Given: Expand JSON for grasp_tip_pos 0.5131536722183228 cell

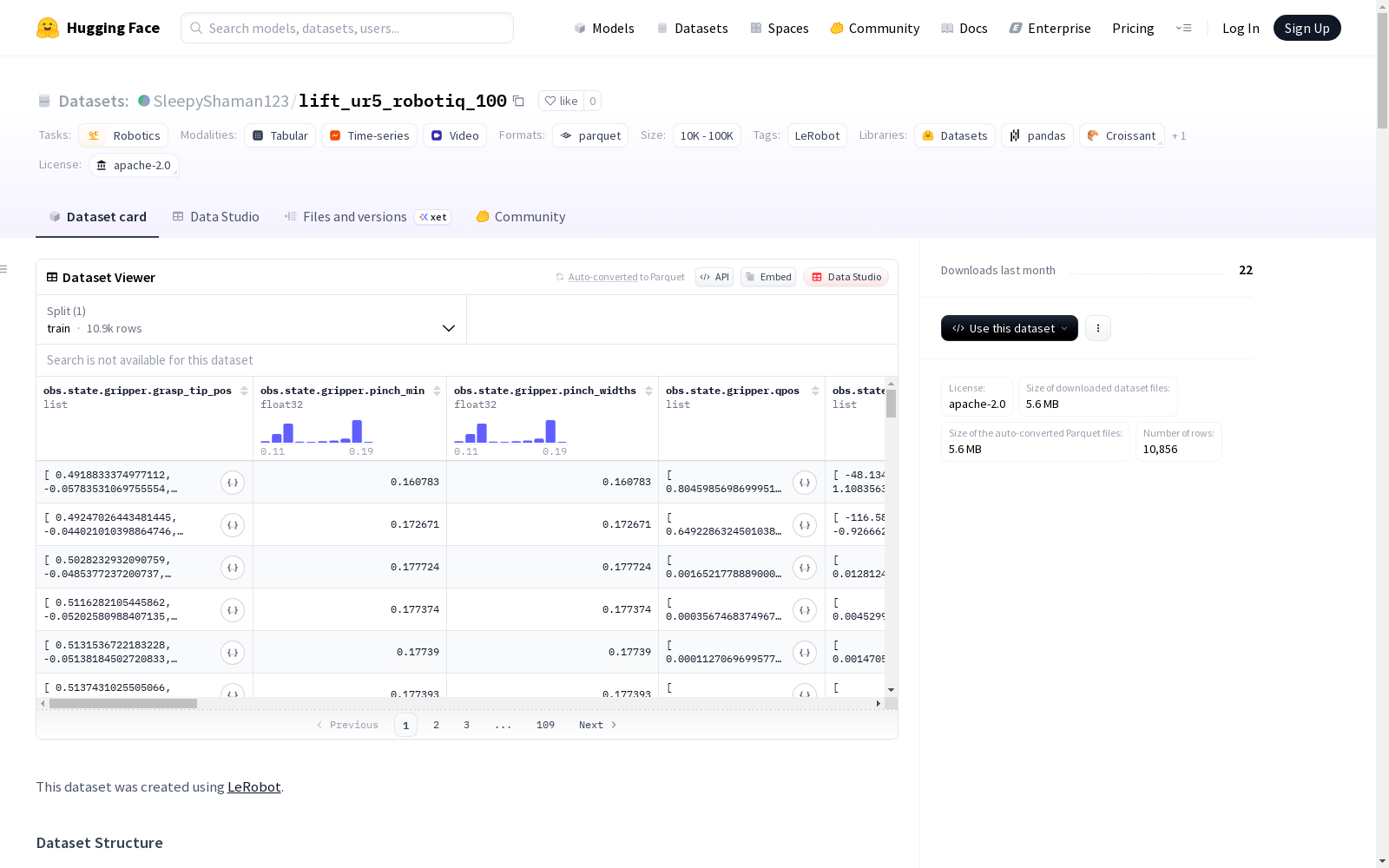Looking at the screenshot, I should pyautogui.click(x=233, y=653).
